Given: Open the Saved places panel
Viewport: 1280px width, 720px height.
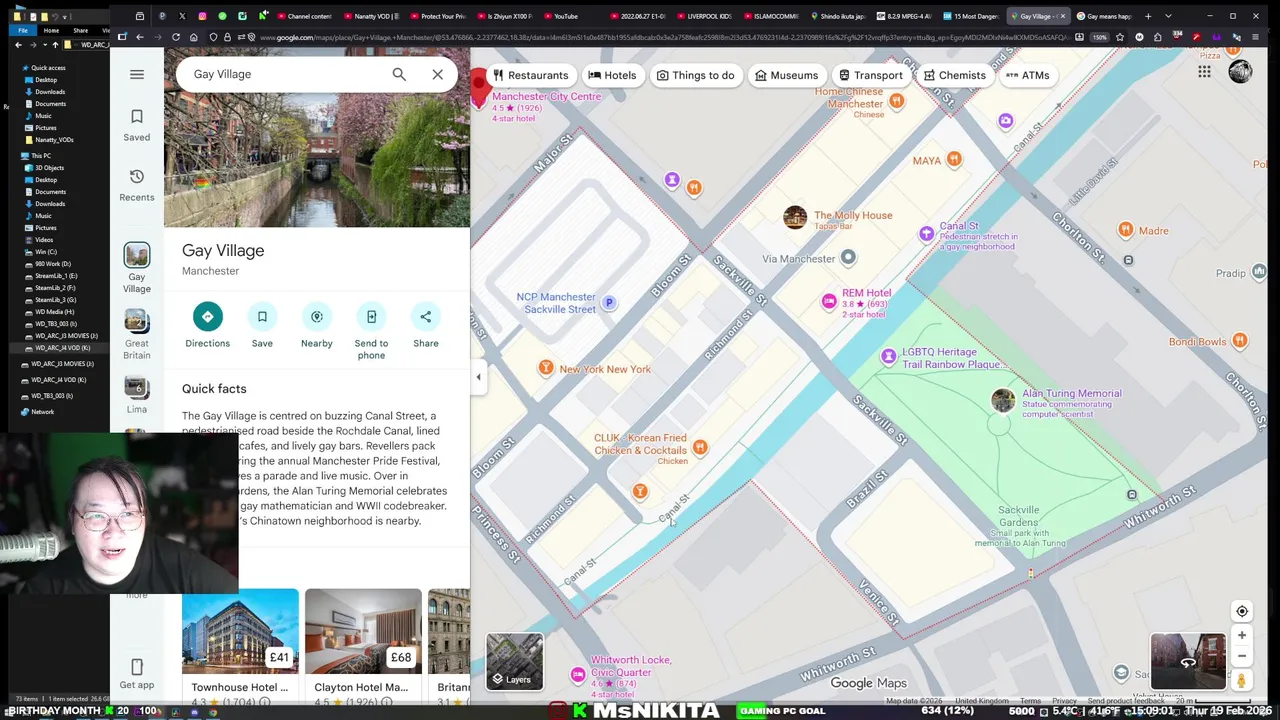Looking at the screenshot, I should 137,125.
